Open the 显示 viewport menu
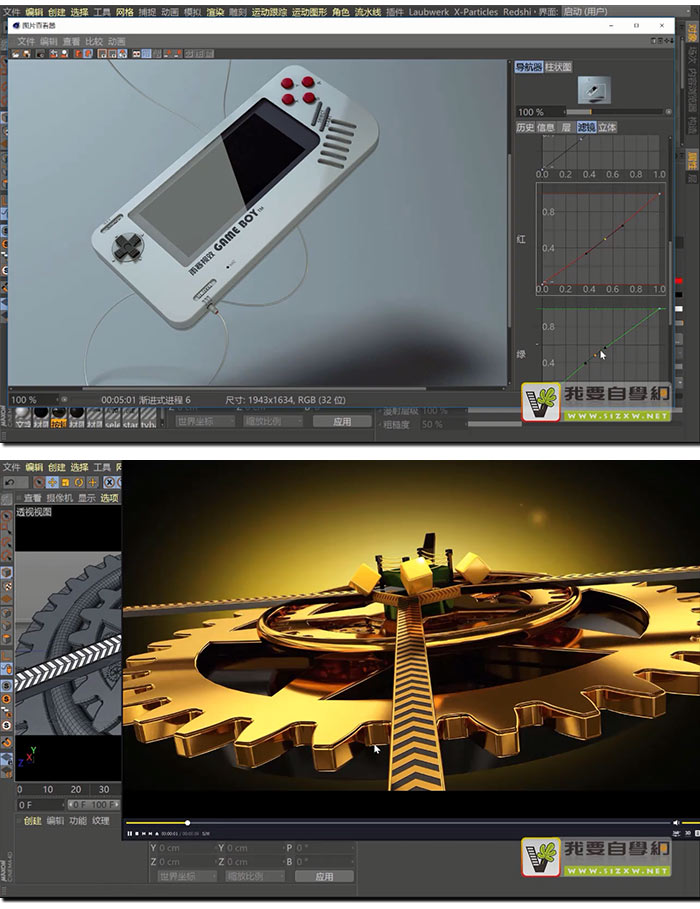Viewport: 700px width, 909px height. click(x=86, y=498)
